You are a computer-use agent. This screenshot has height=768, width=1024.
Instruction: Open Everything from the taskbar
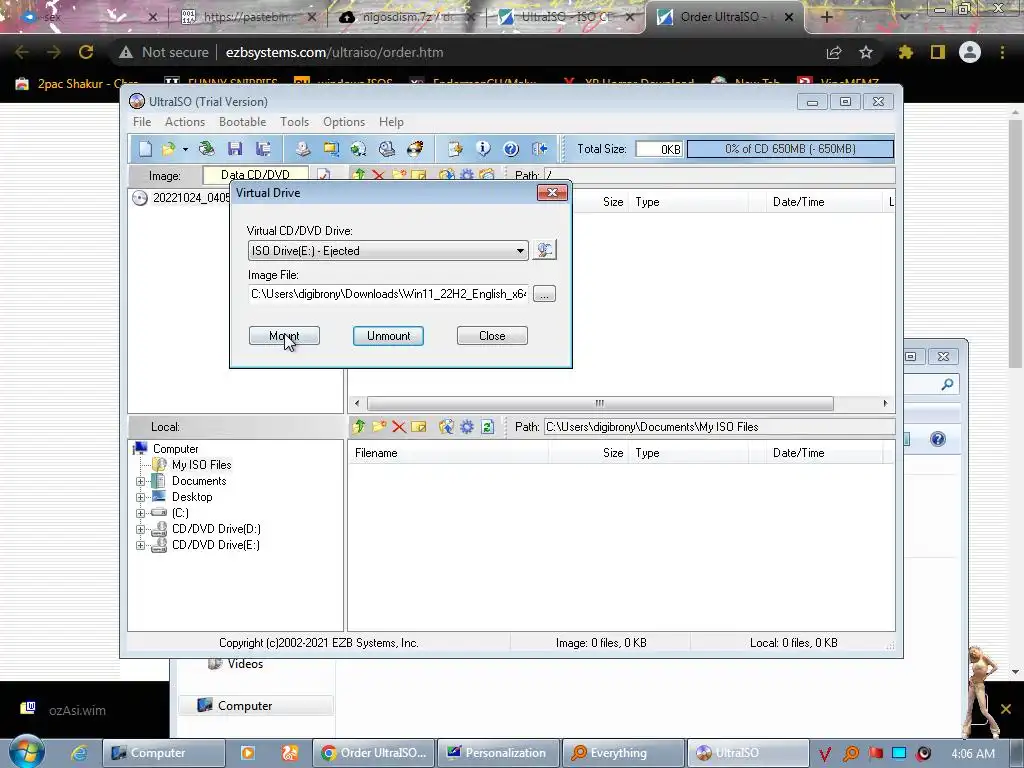coord(623,753)
